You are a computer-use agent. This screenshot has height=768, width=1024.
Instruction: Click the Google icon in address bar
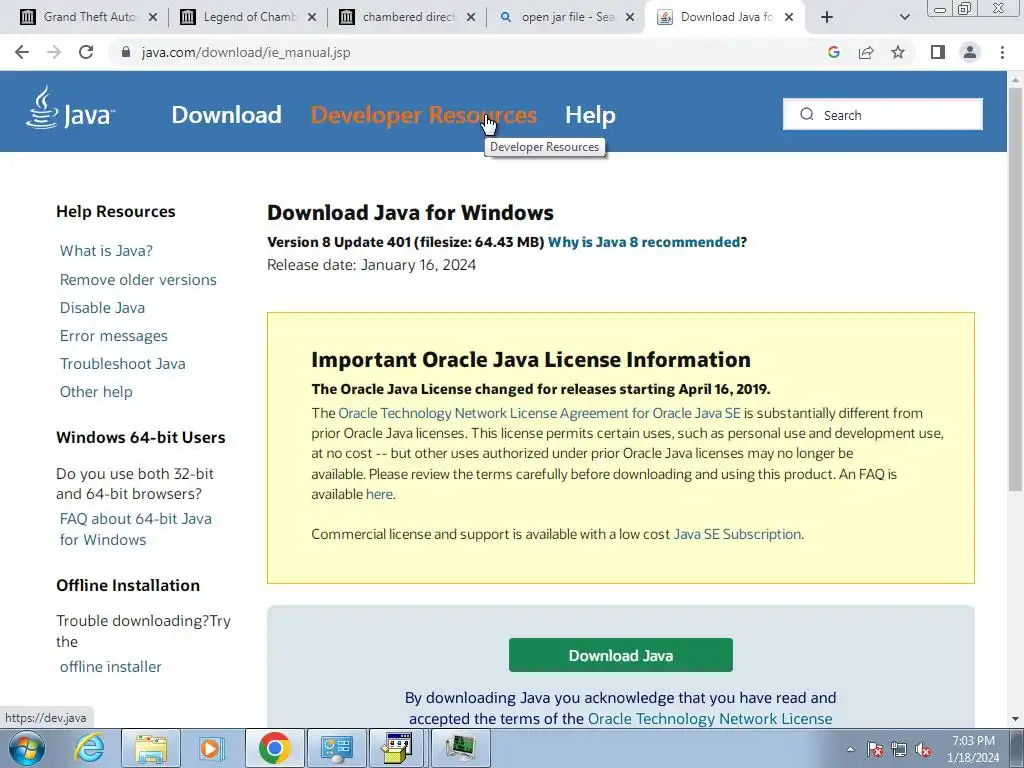[x=833, y=52]
